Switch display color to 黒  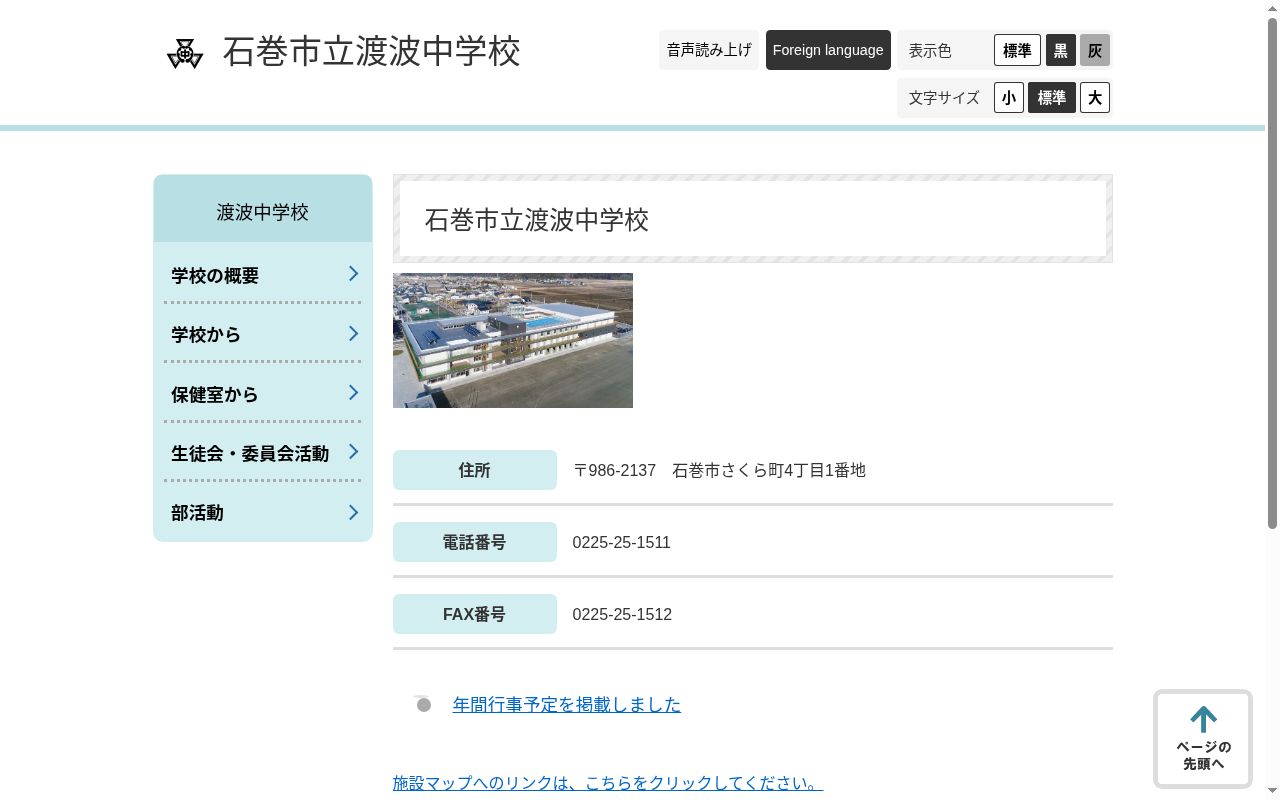click(1061, 50)
